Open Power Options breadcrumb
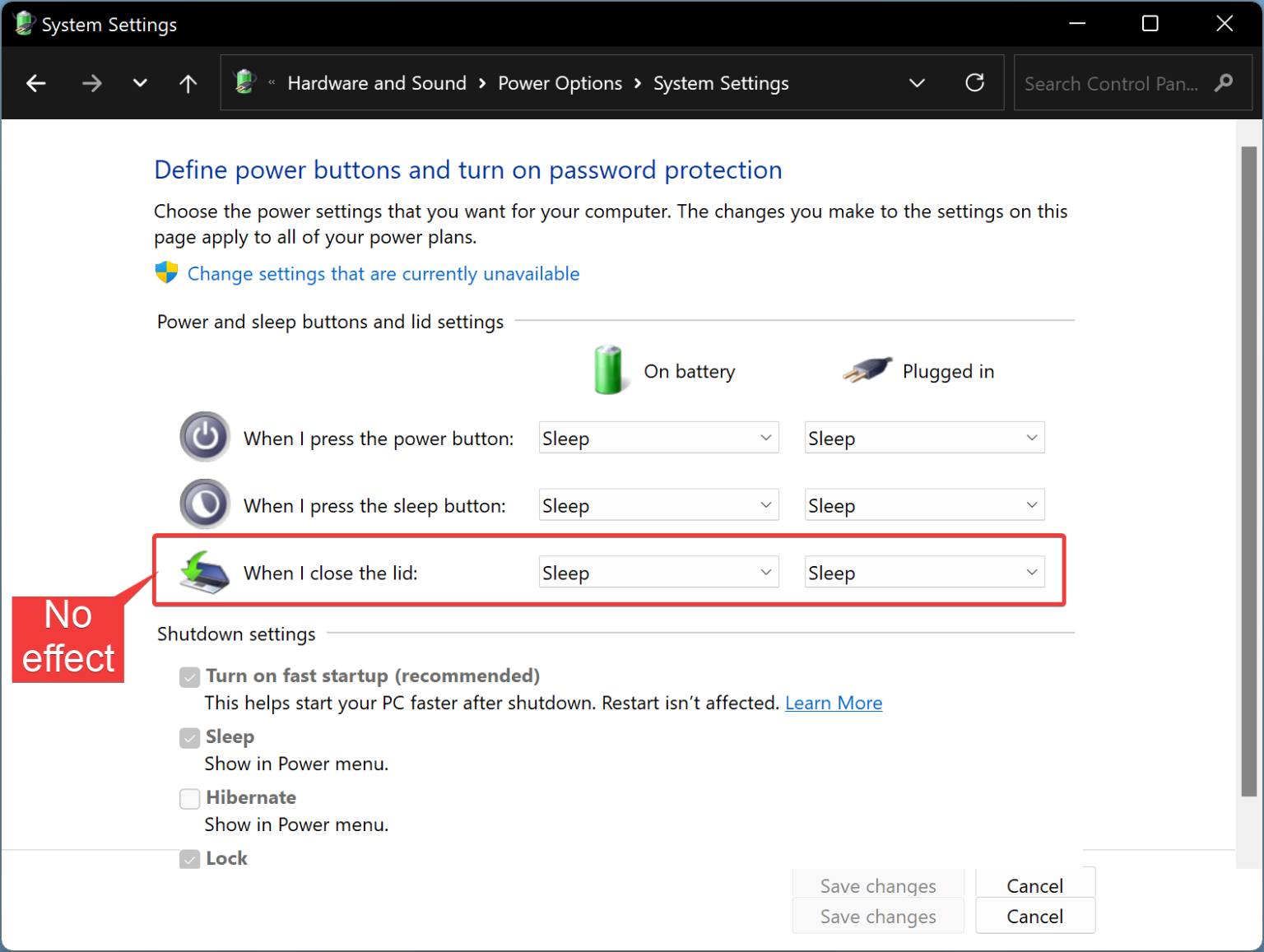 (x=560, y=83)
